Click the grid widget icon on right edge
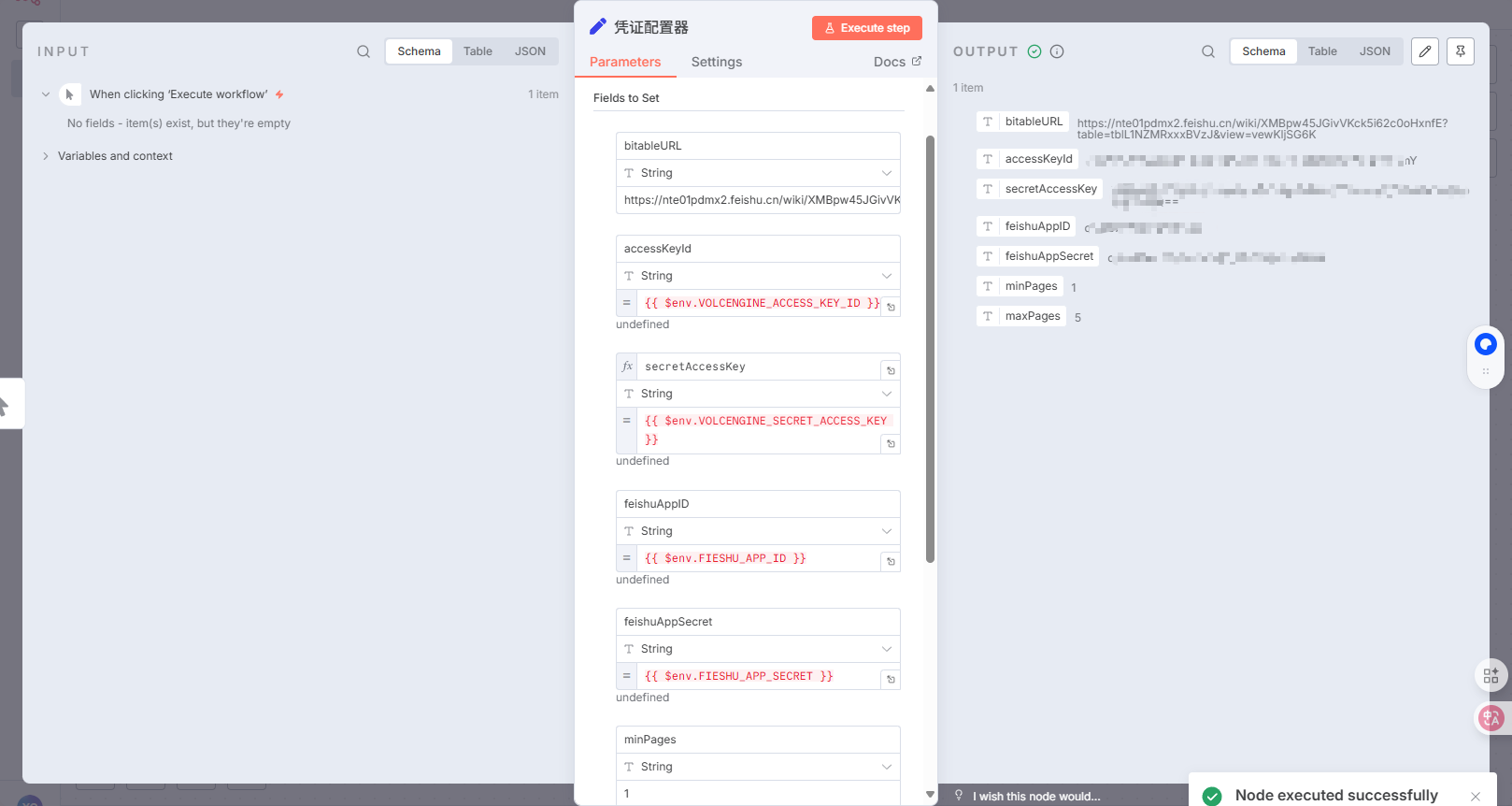 click(x=1491, y=675)
